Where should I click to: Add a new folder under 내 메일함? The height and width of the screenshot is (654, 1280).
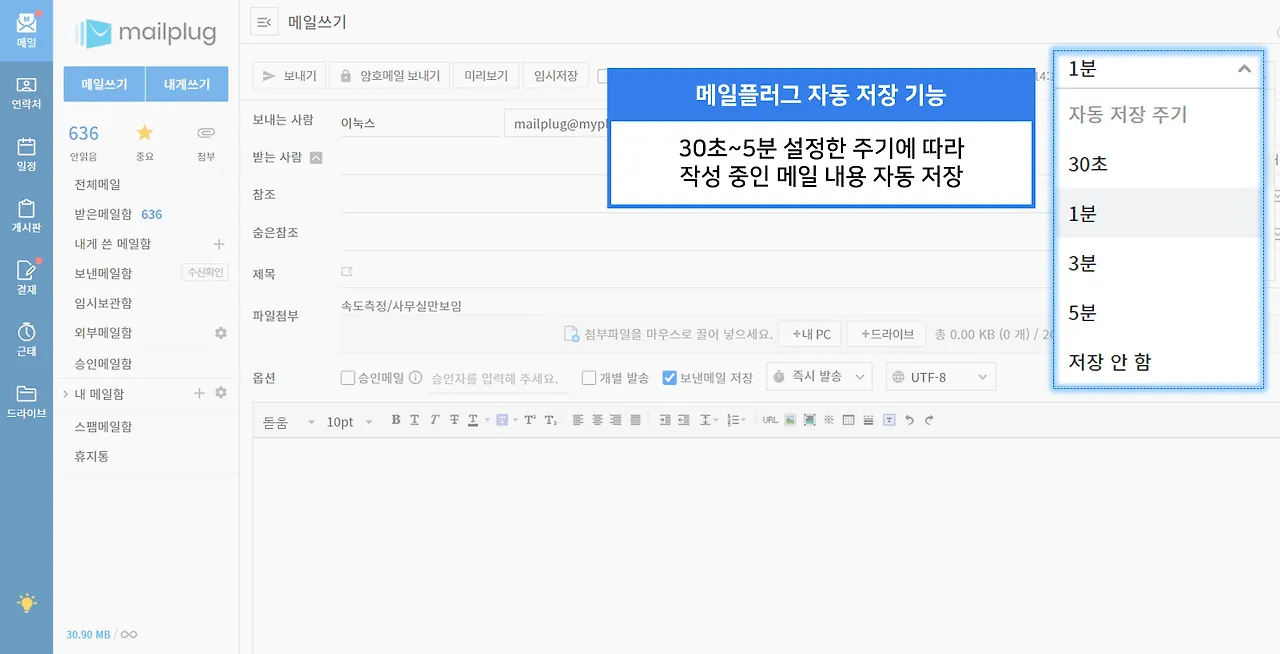pos(199,393)
